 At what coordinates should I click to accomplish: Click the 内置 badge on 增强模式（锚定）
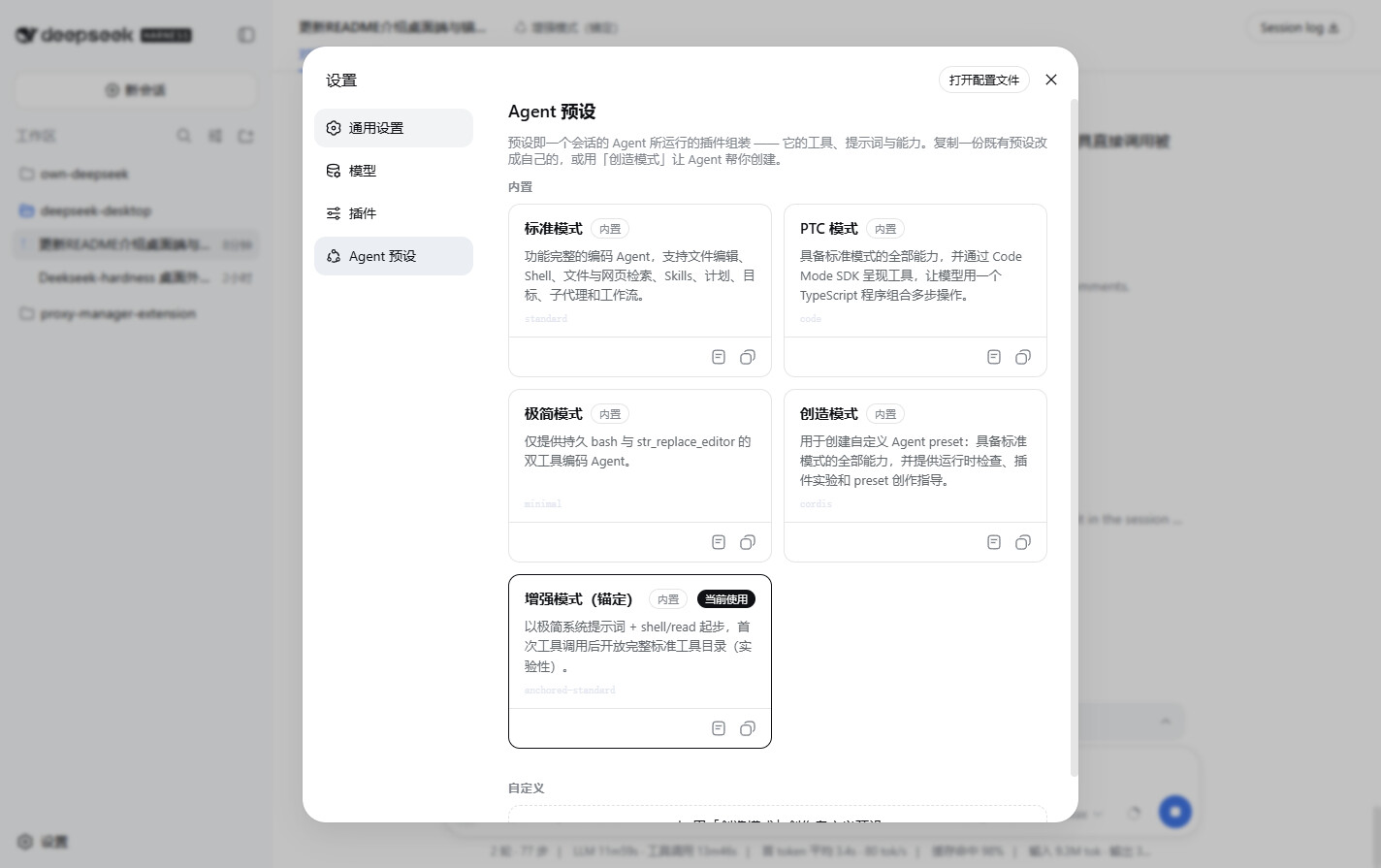(668, 599)
